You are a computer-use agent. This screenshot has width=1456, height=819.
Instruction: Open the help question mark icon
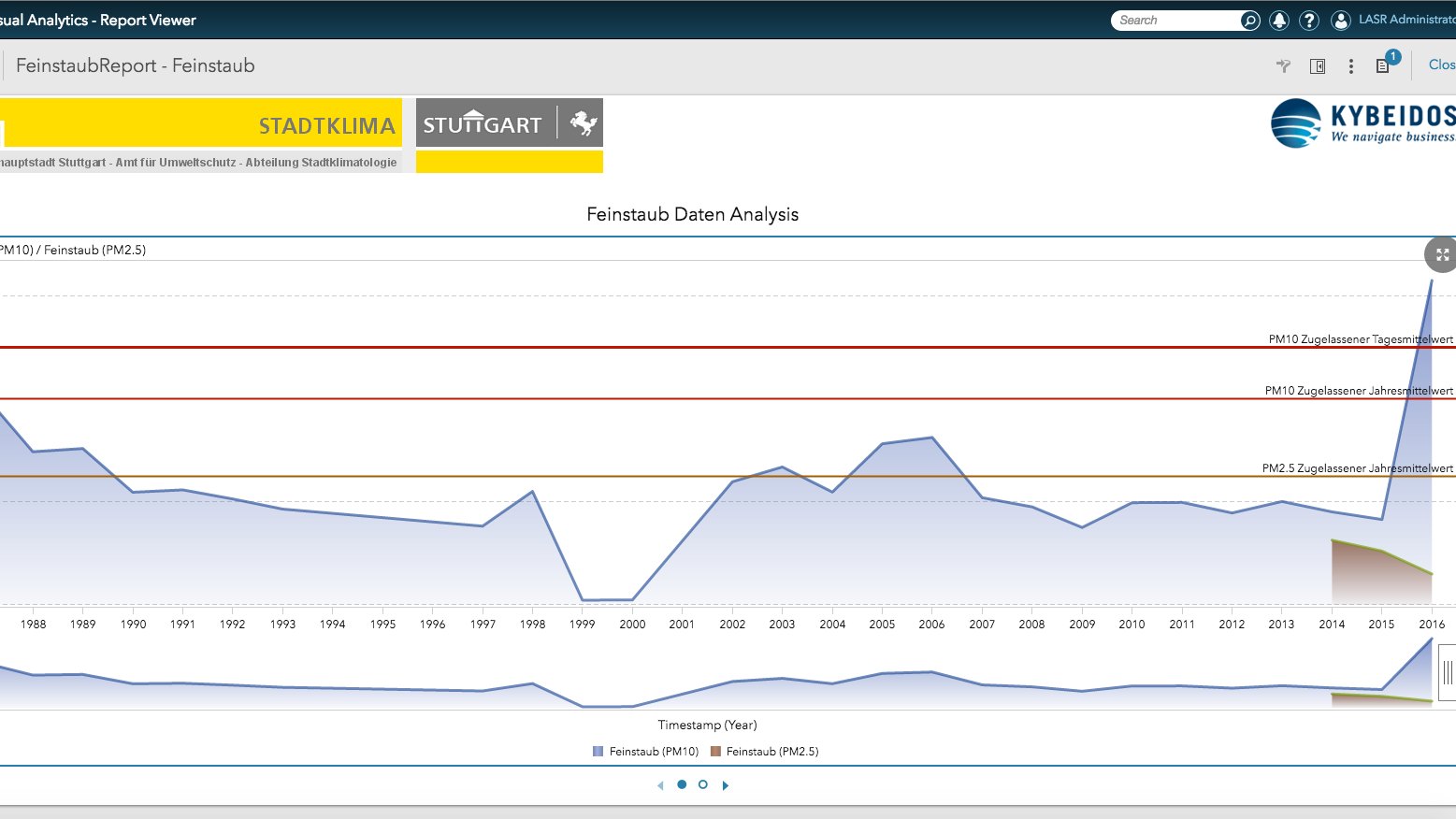point(1309,21)
